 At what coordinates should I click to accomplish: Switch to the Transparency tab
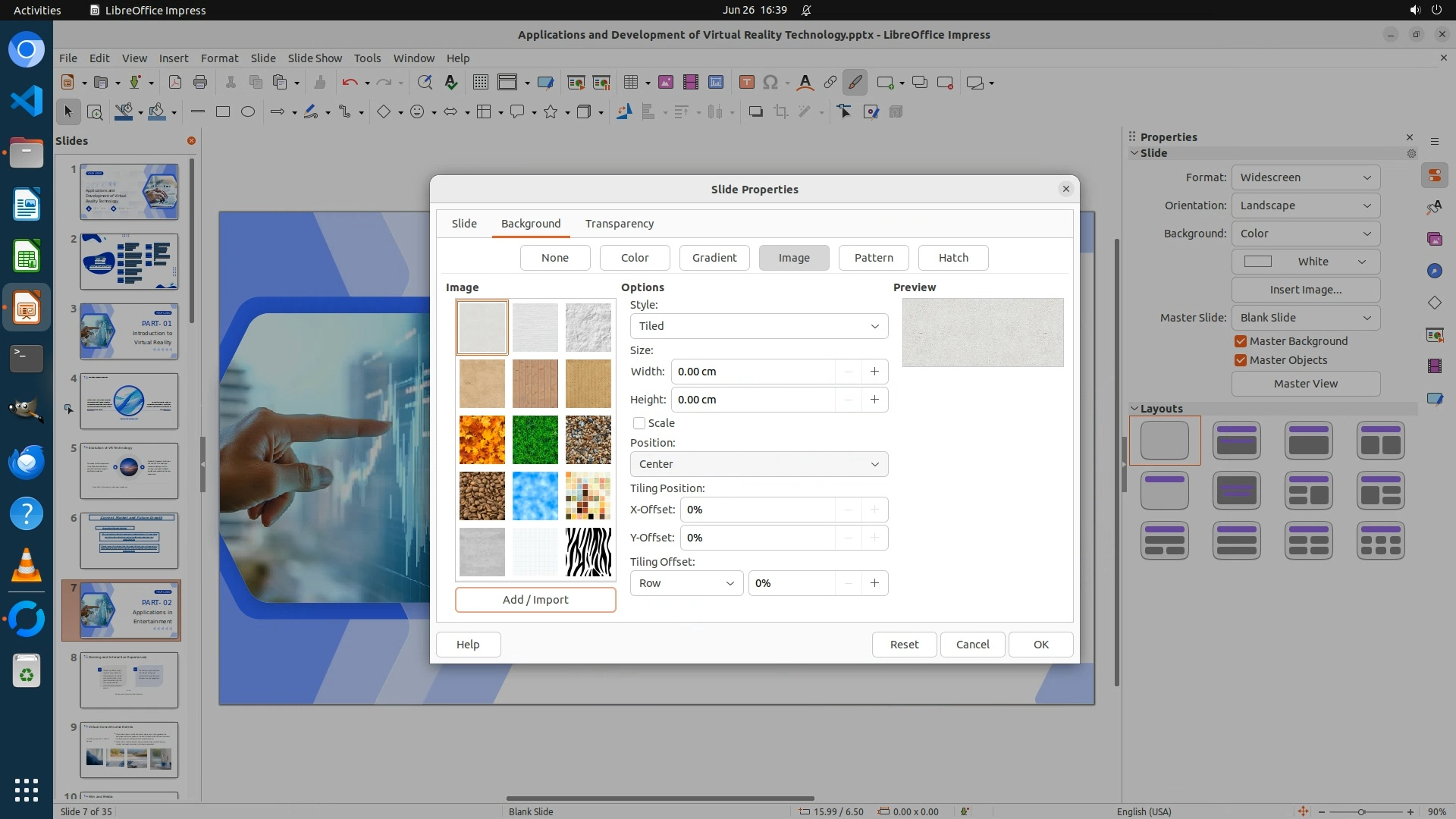619,224
